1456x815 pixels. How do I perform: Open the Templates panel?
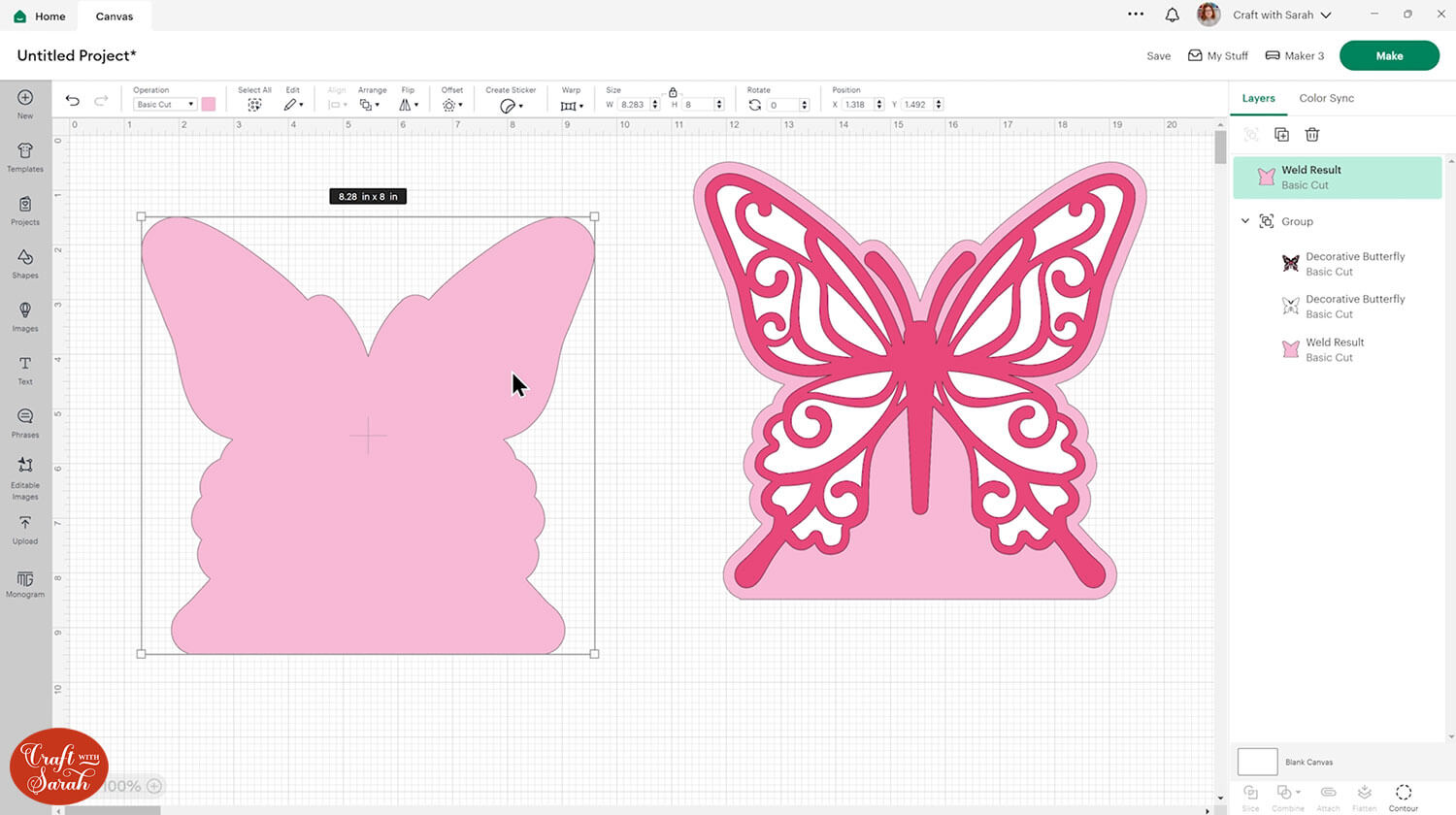(25, 156)
